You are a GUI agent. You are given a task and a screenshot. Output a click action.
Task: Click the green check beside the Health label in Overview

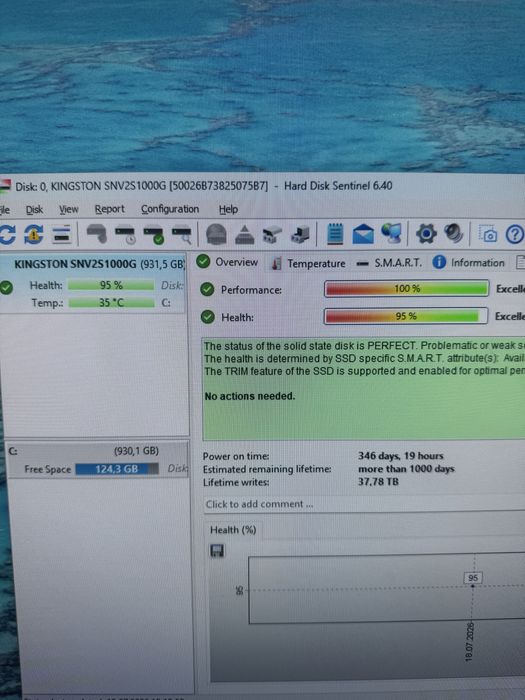pyautogui.click(x=208, y=317)
